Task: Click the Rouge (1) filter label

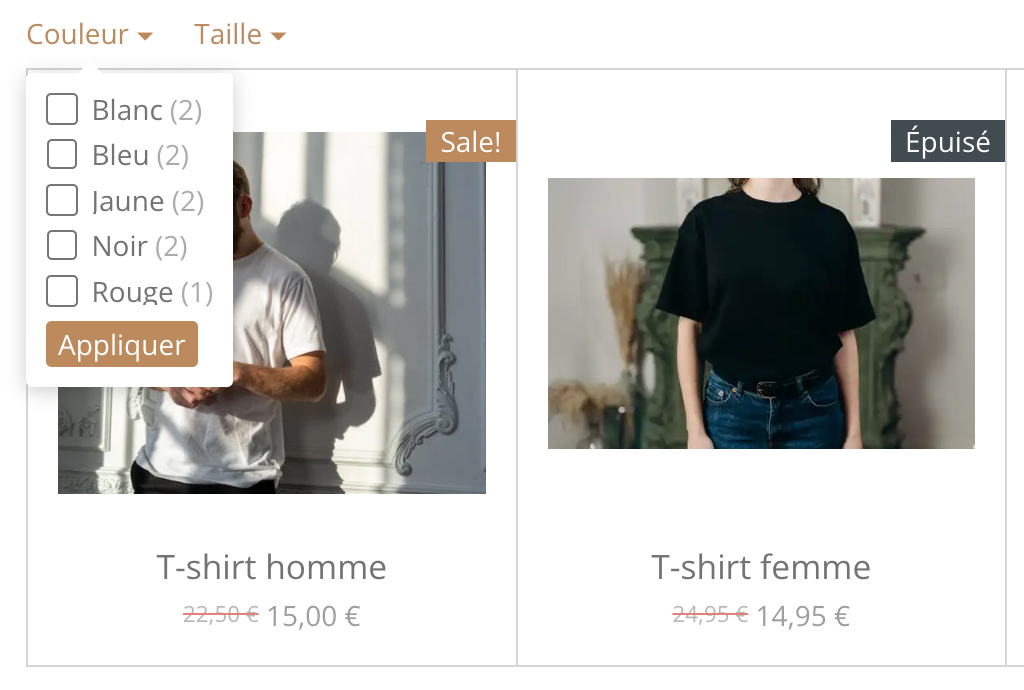Action: point(153,292)
